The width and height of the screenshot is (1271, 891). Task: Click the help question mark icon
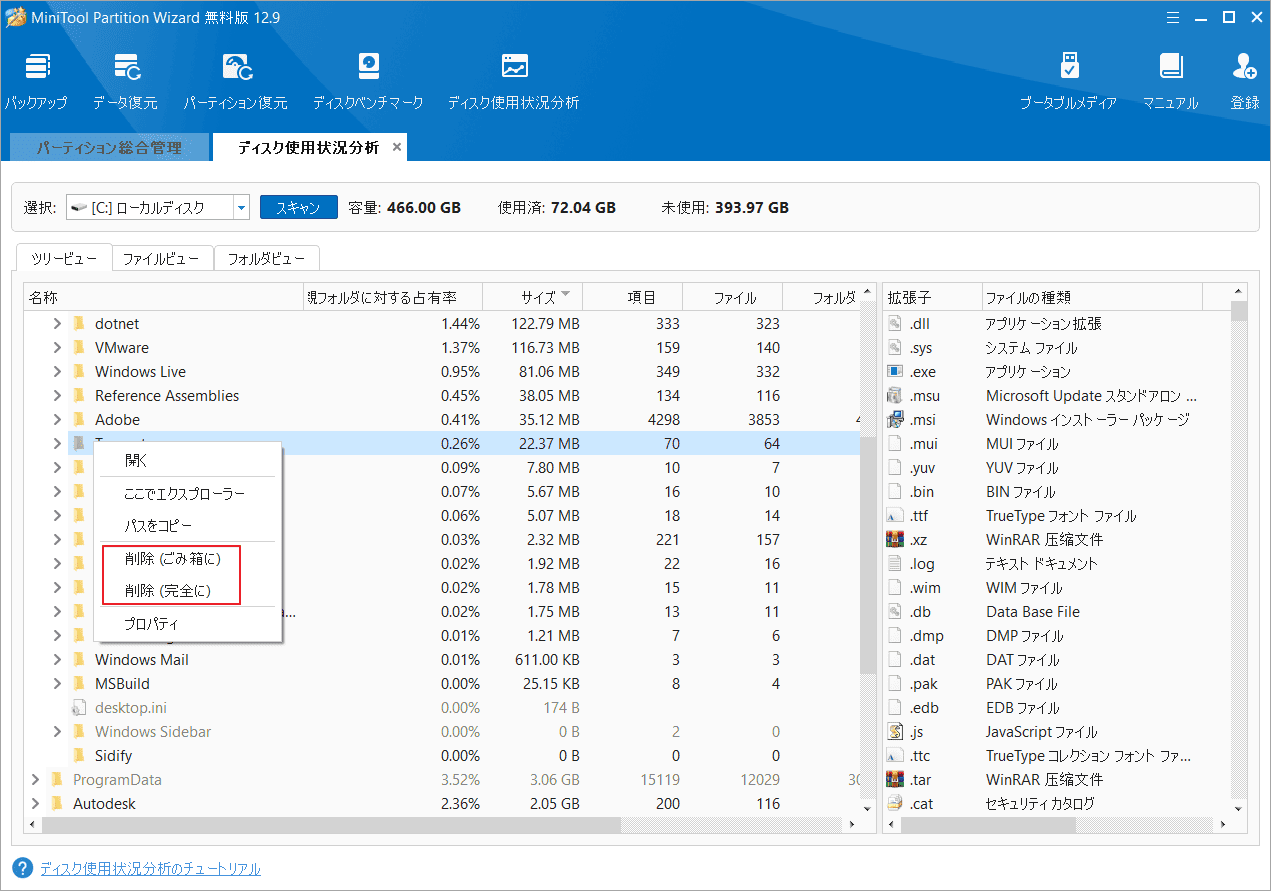click(22, 867)
